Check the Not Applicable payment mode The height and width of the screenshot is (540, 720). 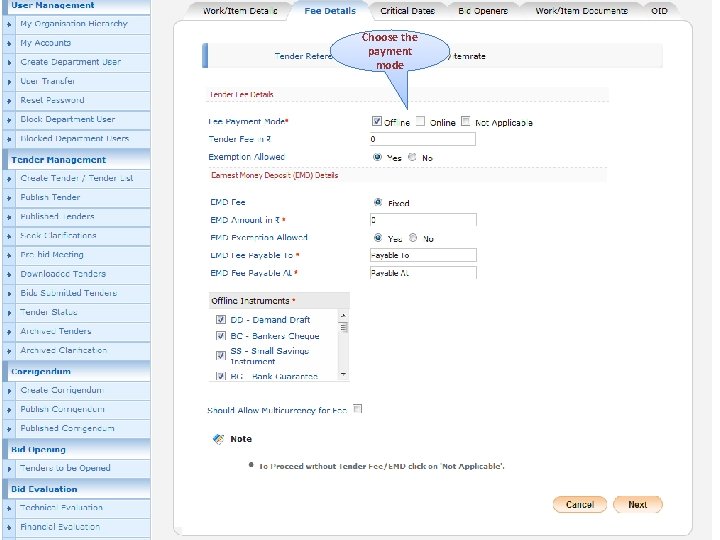(466, 121)
